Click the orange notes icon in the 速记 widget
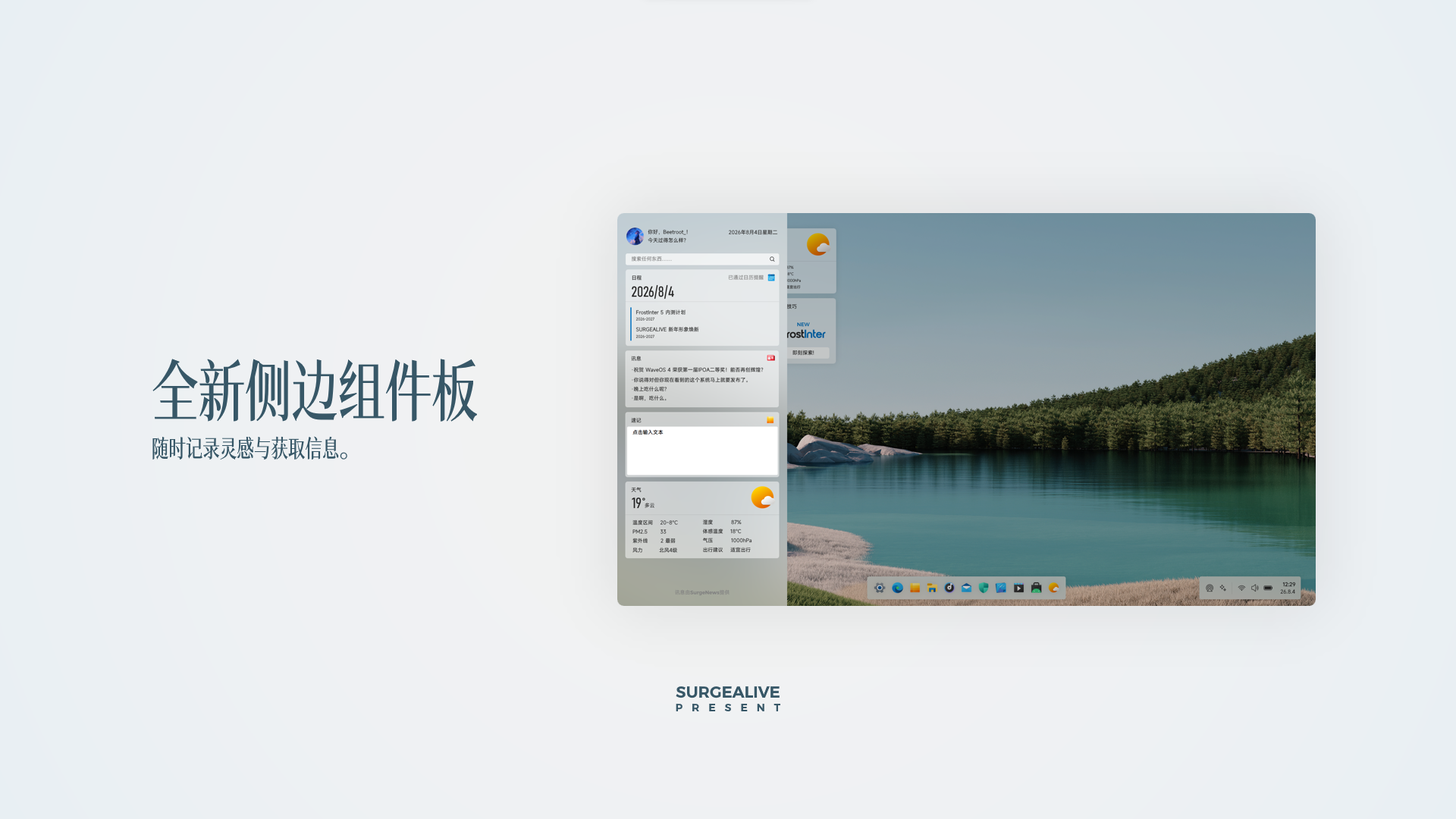 (770, 420)
